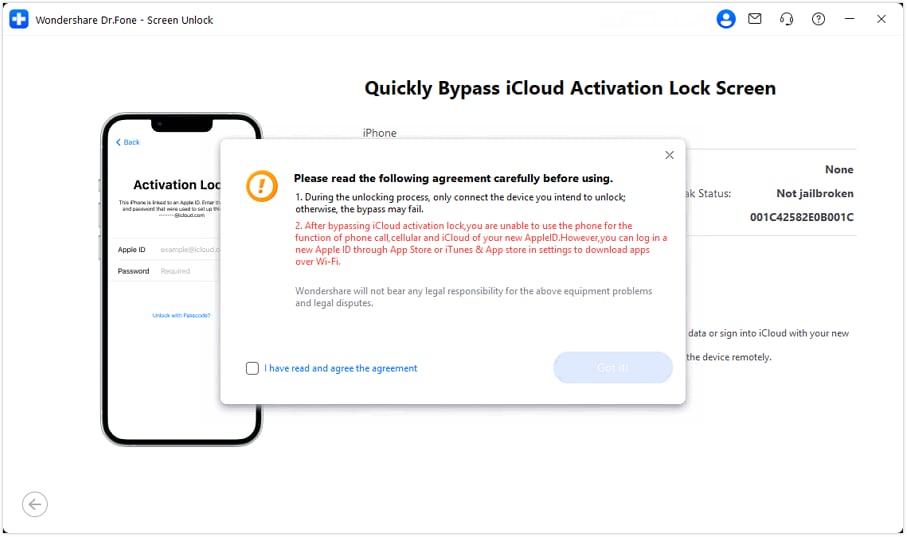Image resolution: width=907 pixels, height=537 pixels.
Task: Click the 'Activation Loc' heading on phone mockup
Action: tap(176, 185)
